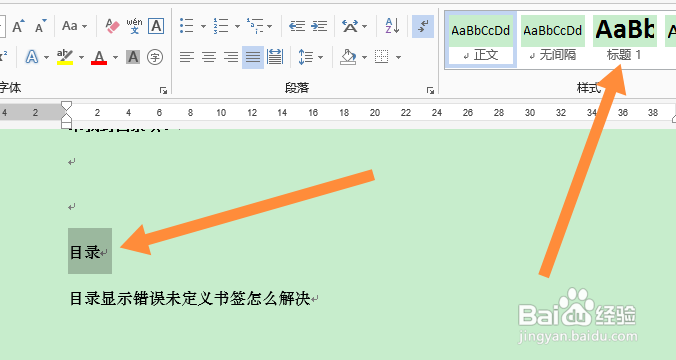This screenshot has height=360, width=676.
Task: Open Font dialog launcher
Action: point(163,90)
